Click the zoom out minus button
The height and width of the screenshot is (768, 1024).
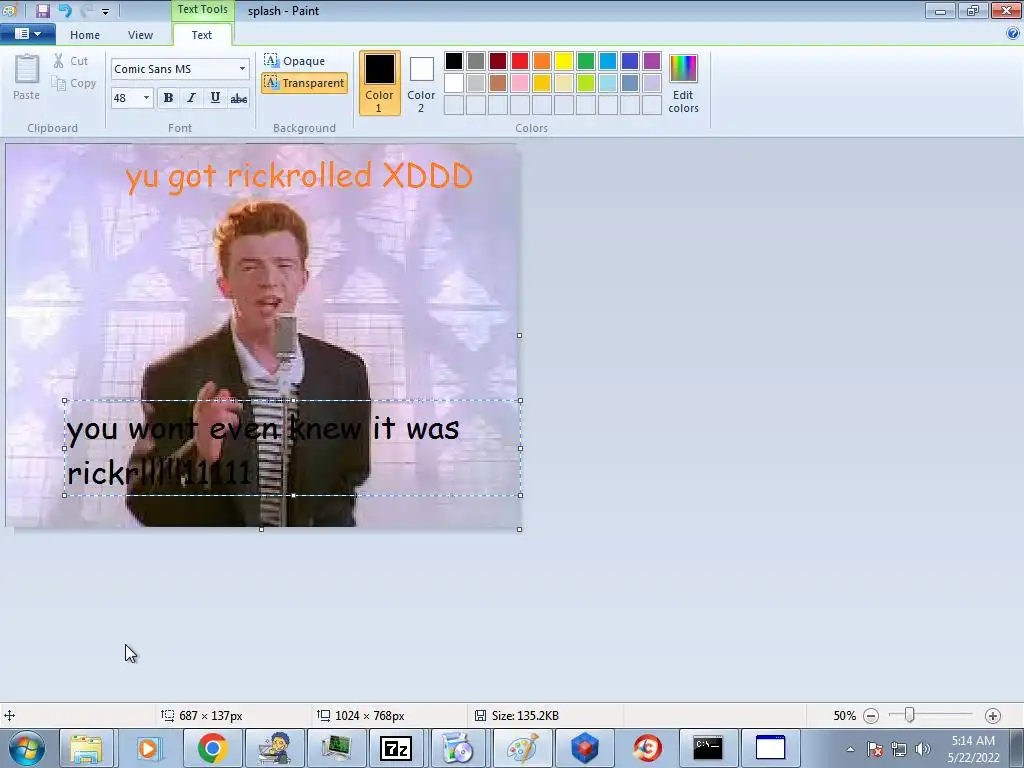point(871,716)
